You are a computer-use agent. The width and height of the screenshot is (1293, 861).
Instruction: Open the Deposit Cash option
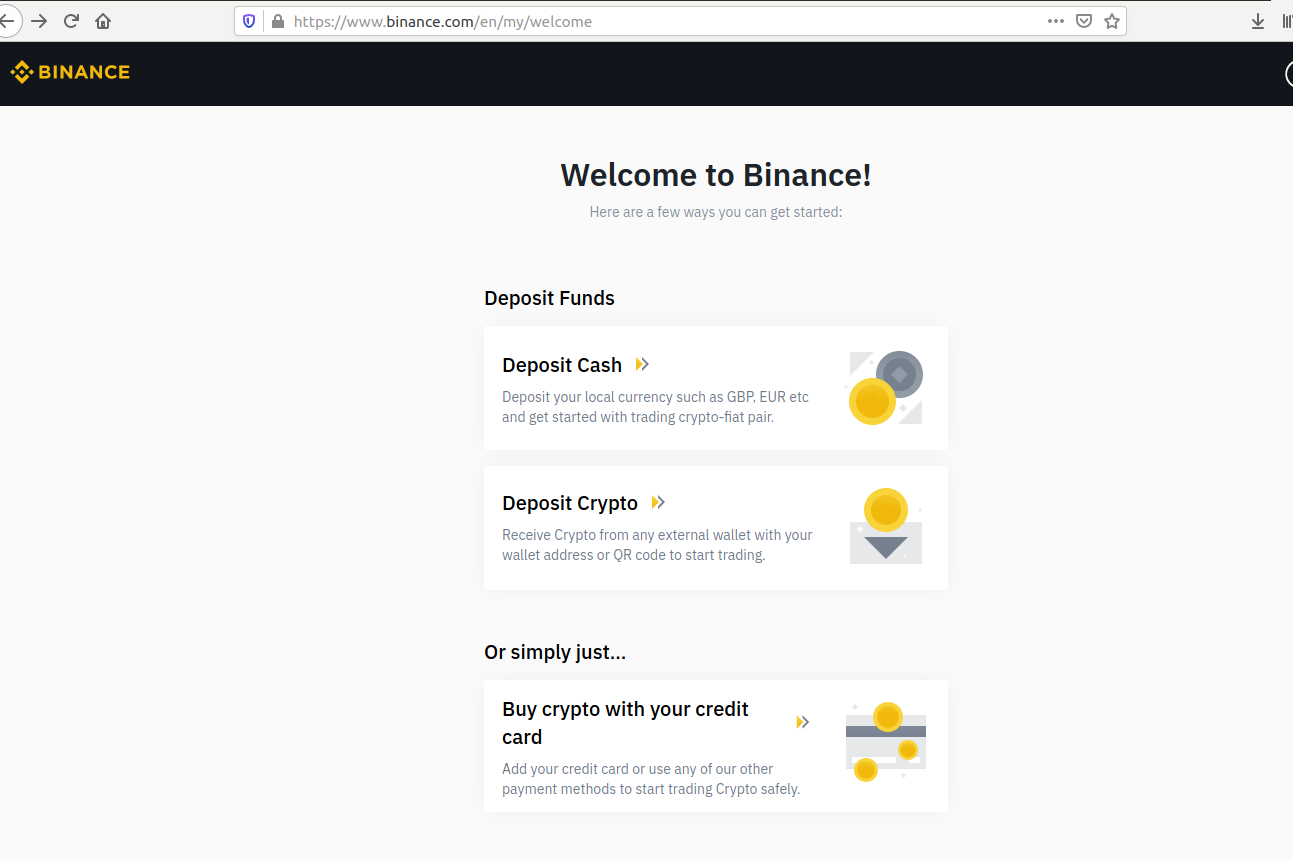click(x=562, y=366)
